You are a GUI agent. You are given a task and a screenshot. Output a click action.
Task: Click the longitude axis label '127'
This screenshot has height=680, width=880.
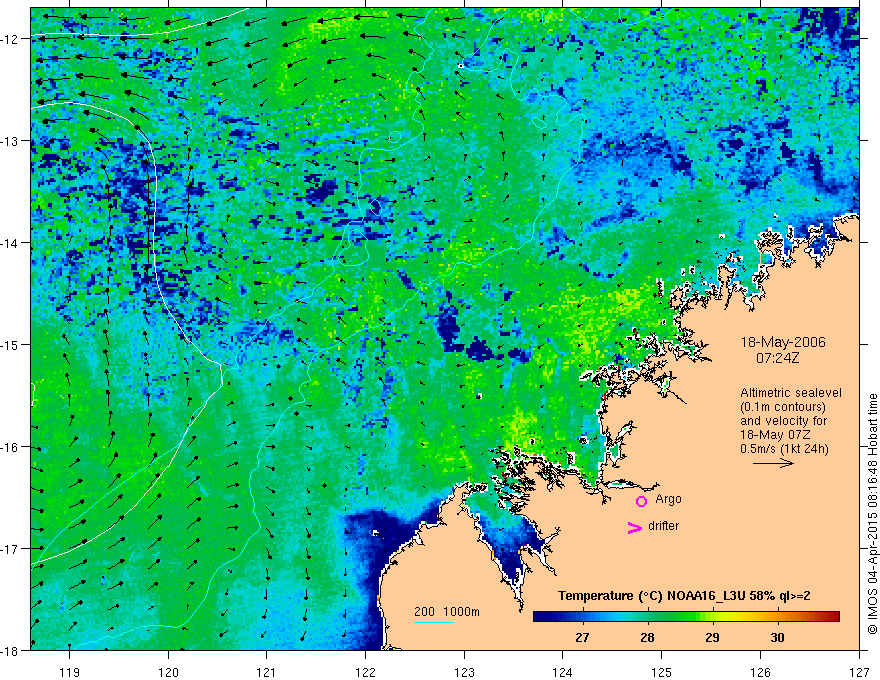[859, 672]
